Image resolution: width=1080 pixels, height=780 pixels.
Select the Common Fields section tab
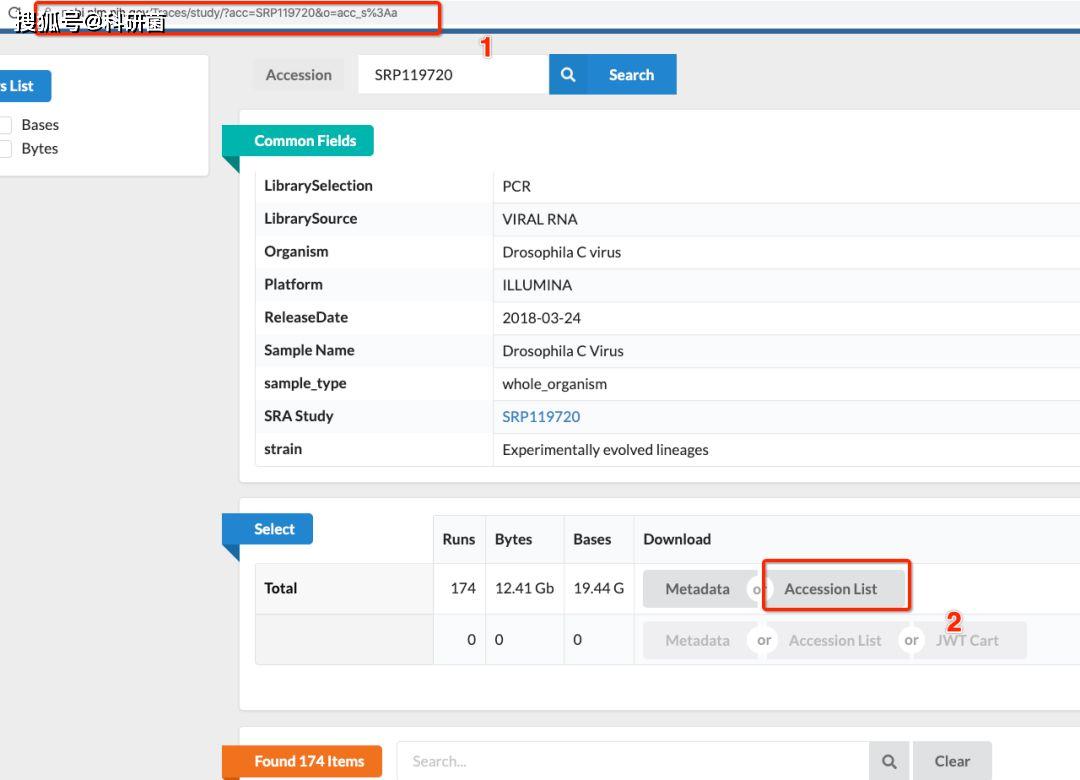(x=304, y=141)
